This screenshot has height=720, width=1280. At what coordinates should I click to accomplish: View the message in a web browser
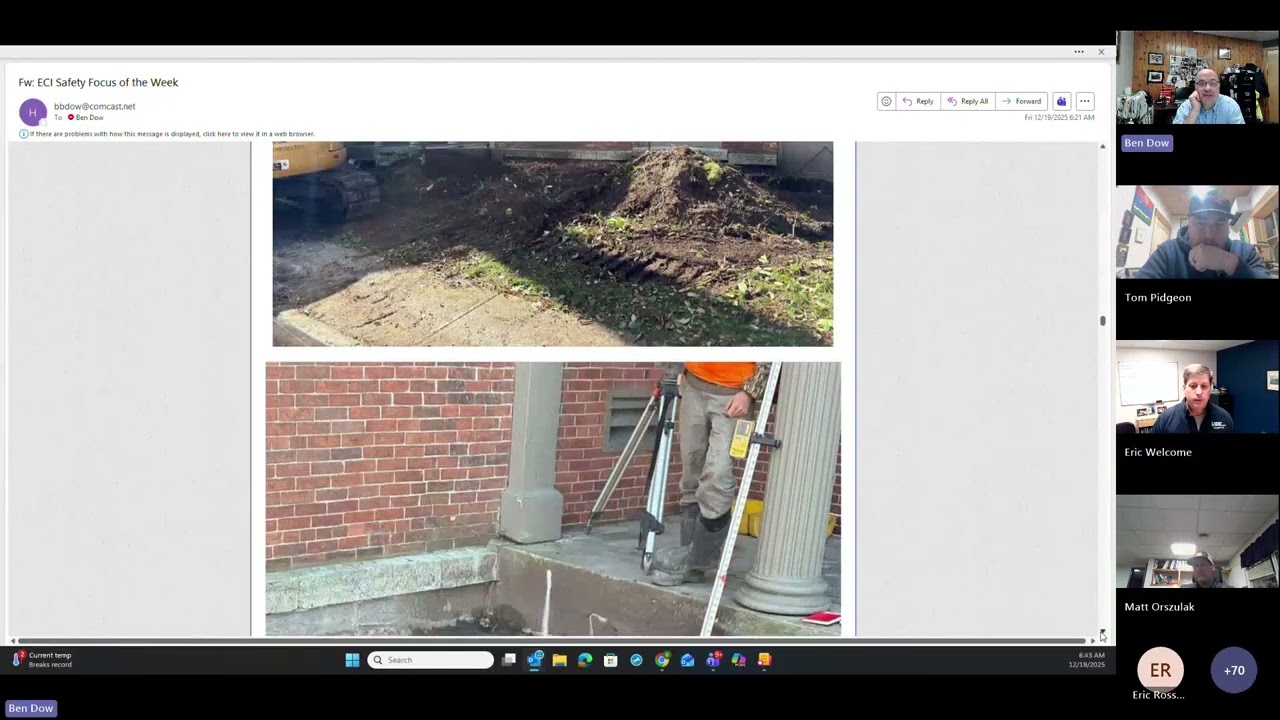[172, 134]
